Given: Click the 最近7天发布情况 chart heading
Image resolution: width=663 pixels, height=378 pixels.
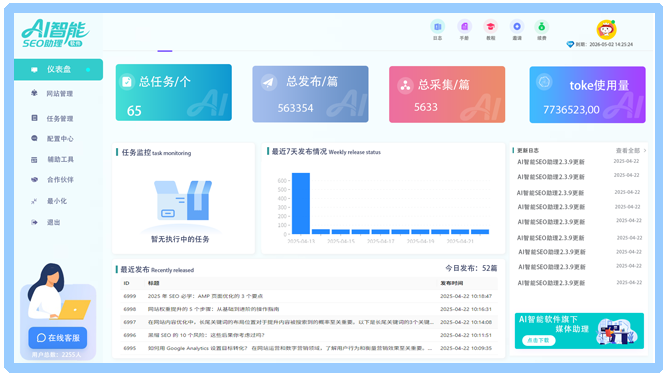Looking at the screenshot, I should click(x=326, y=151).
